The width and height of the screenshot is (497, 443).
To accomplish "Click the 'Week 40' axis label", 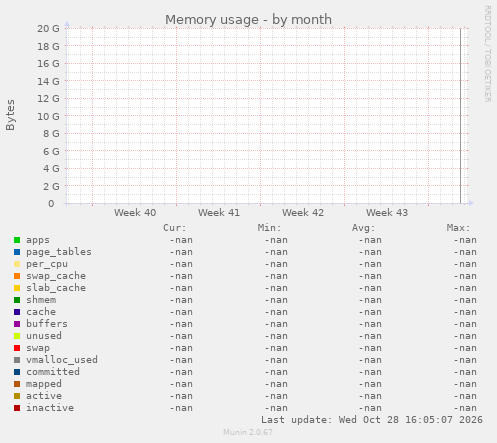I will pyautogui.click(x=135, y=213).
